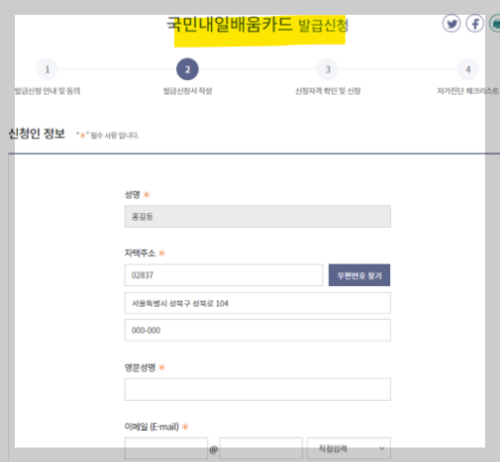Click the email domain field after @

pyautogui.click(x=261, y=449)
